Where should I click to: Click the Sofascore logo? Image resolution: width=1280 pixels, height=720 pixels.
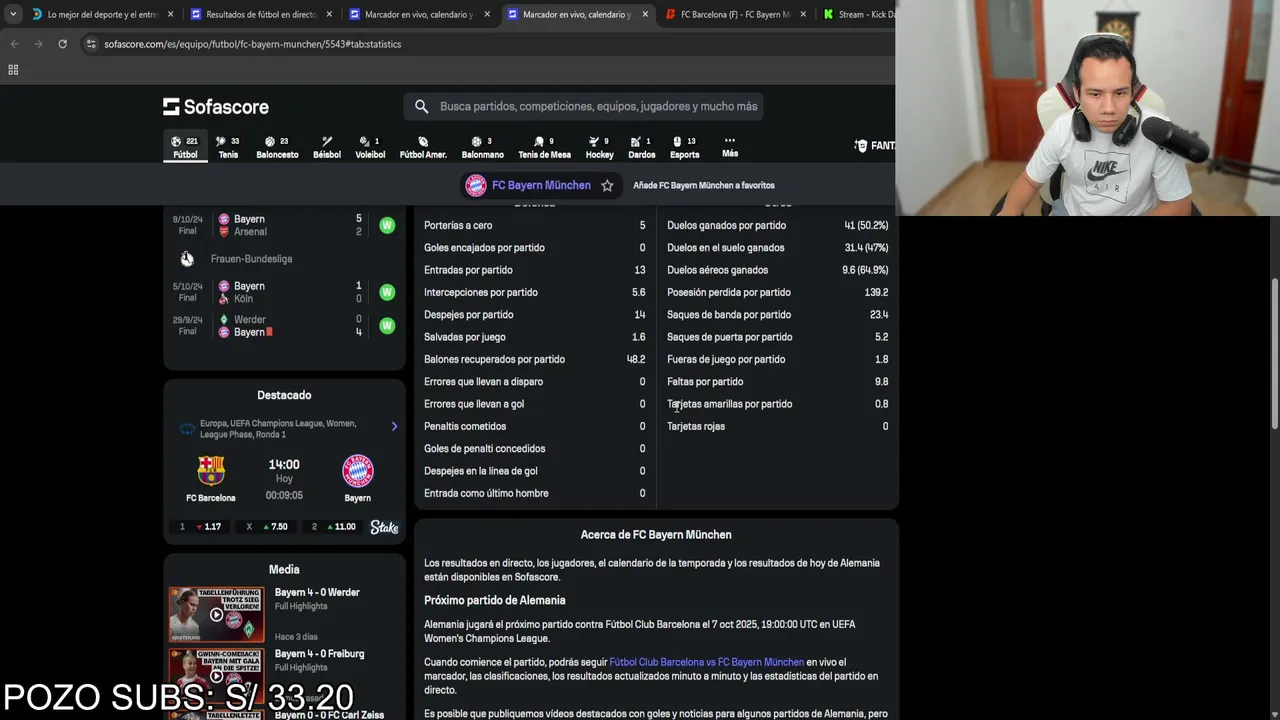point(216,107)
